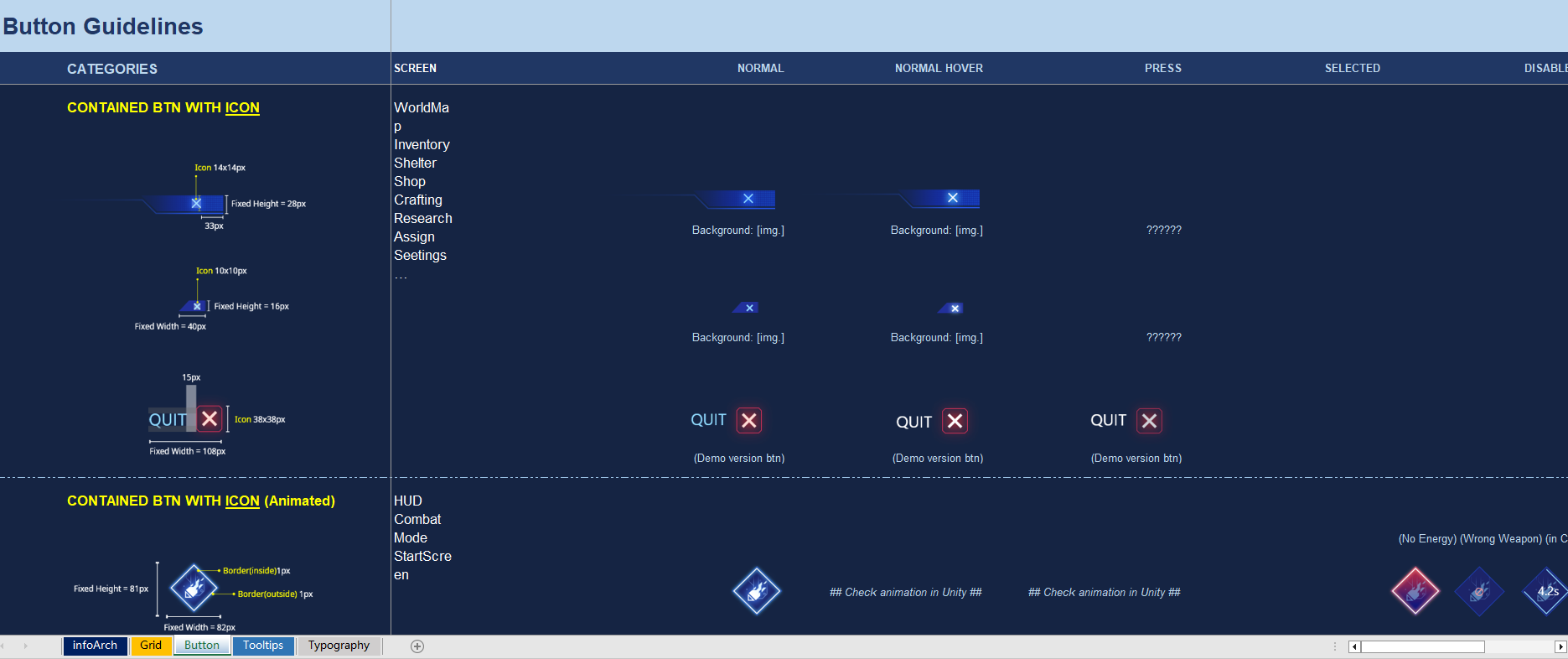Image resolution: width=1568 pixels, height=659 pixels.
Task: Select the NORMAL HOVER header cell
Action: (x=939, y=69)
